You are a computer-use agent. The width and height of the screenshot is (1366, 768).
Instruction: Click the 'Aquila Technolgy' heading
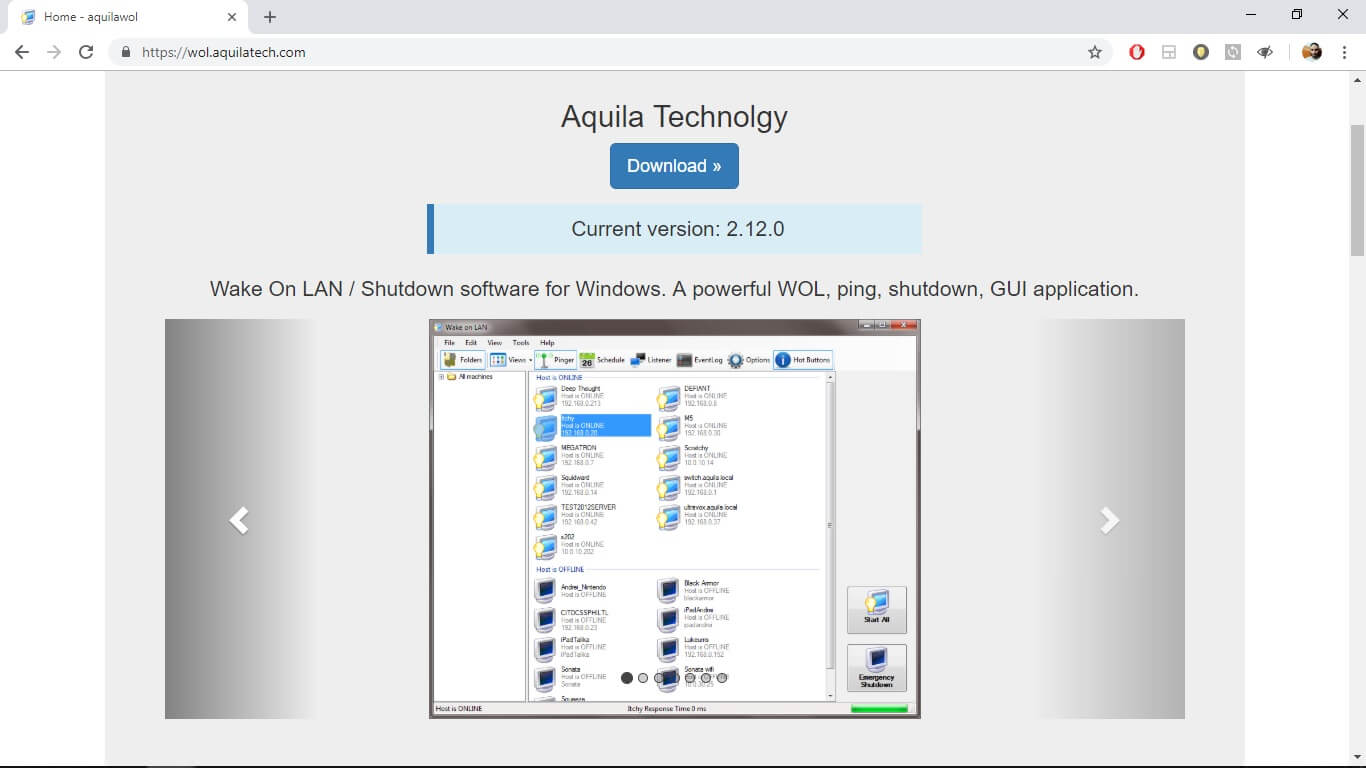(674, 117)
